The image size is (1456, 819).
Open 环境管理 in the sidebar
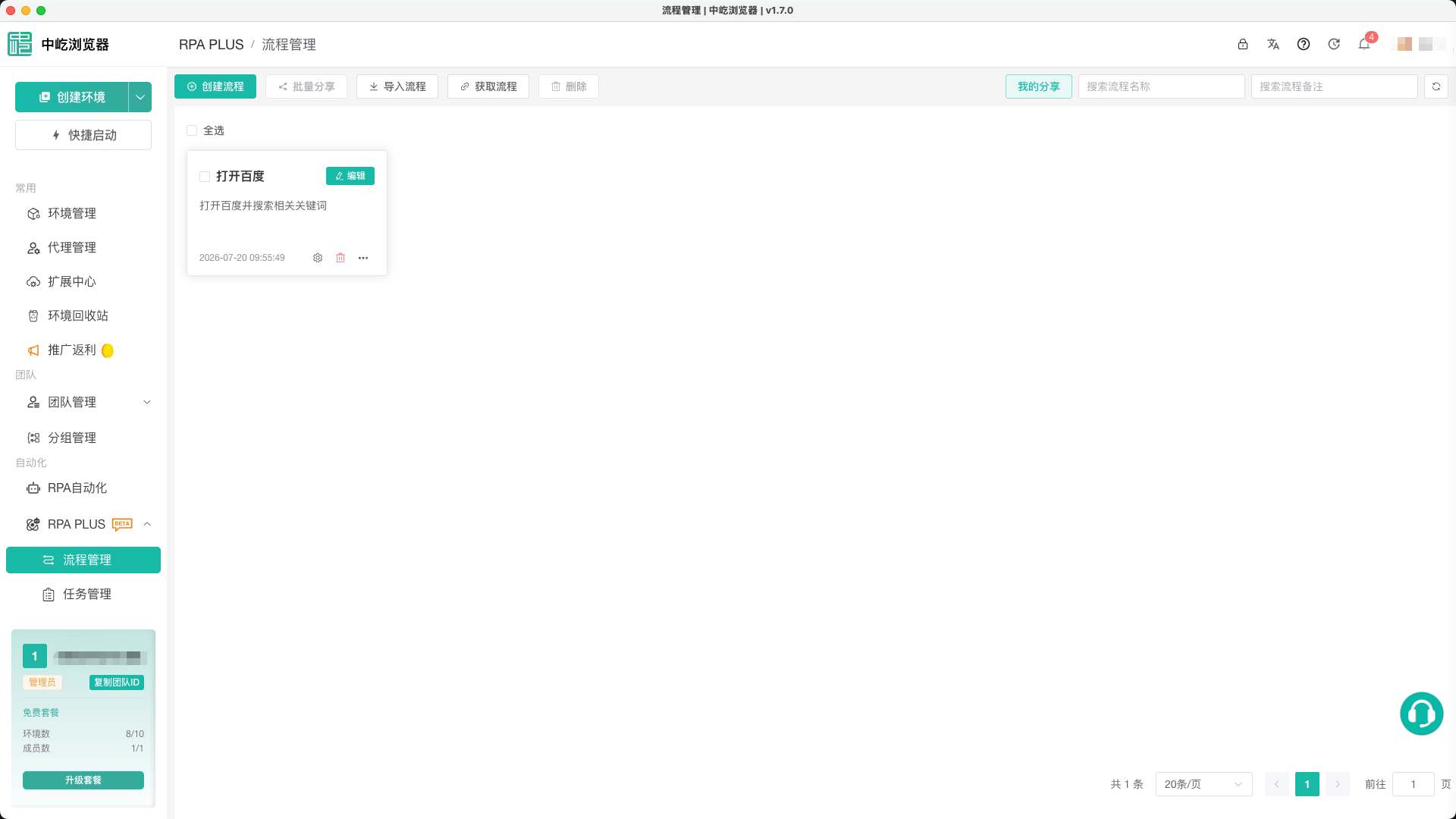[83, 214]
